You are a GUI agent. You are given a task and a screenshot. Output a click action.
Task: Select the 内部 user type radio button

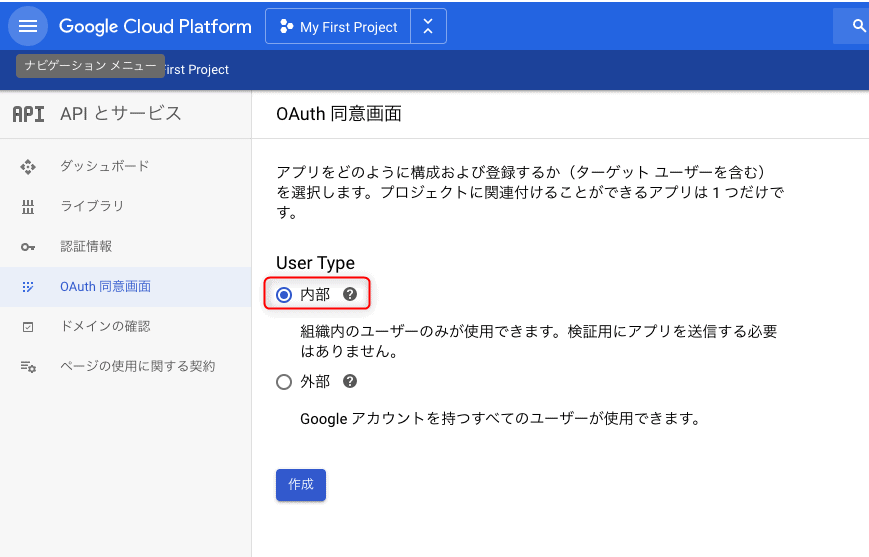(x=284, y=294)
